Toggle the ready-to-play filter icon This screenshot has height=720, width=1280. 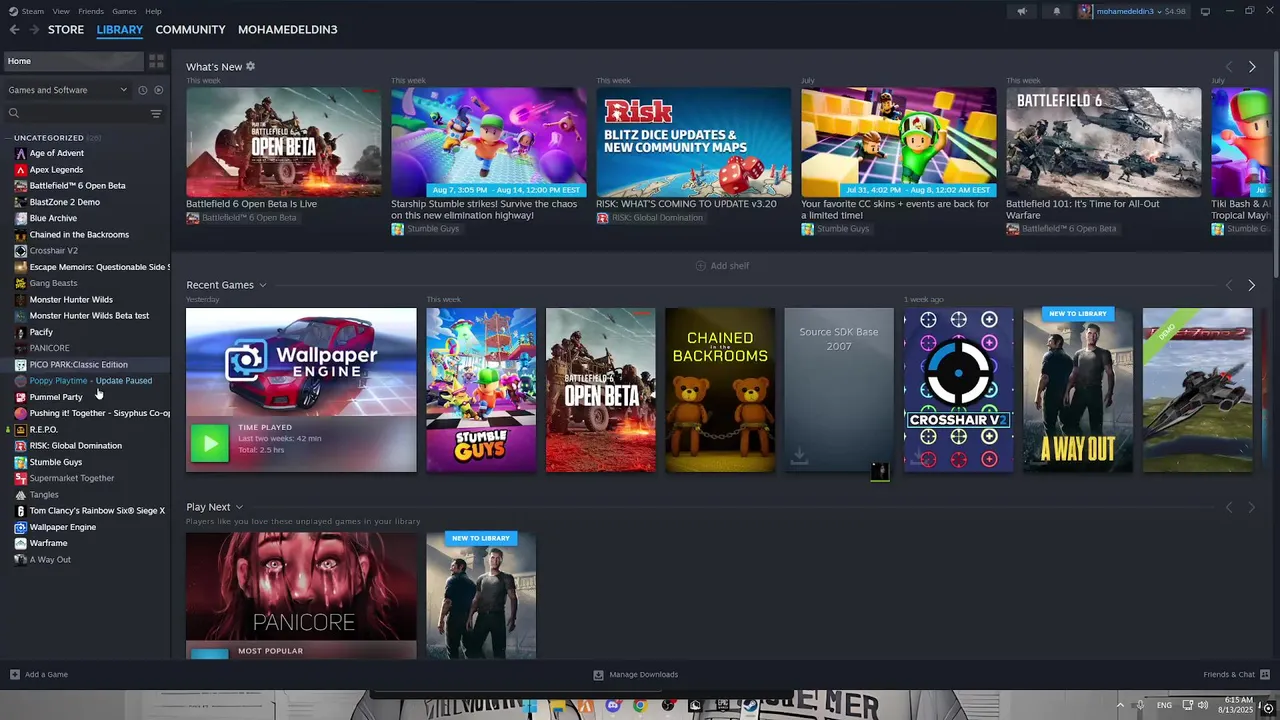[158, 90]
